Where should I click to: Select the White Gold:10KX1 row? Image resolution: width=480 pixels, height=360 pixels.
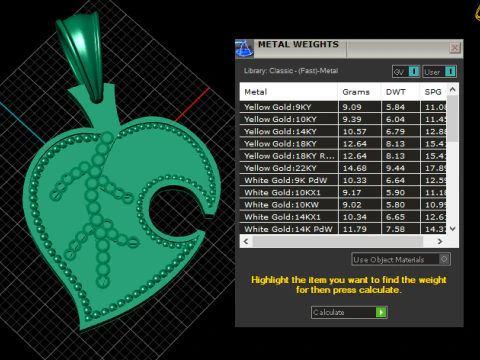[x=343, y=192]
